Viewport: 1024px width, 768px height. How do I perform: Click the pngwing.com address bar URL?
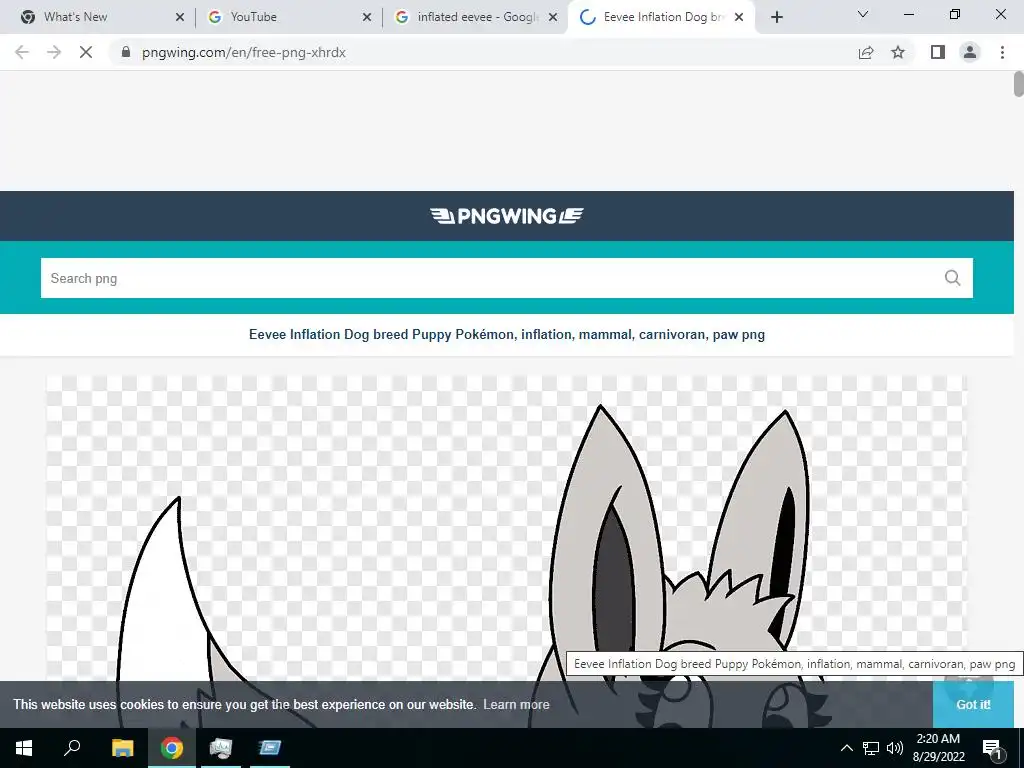click(244, 52)
